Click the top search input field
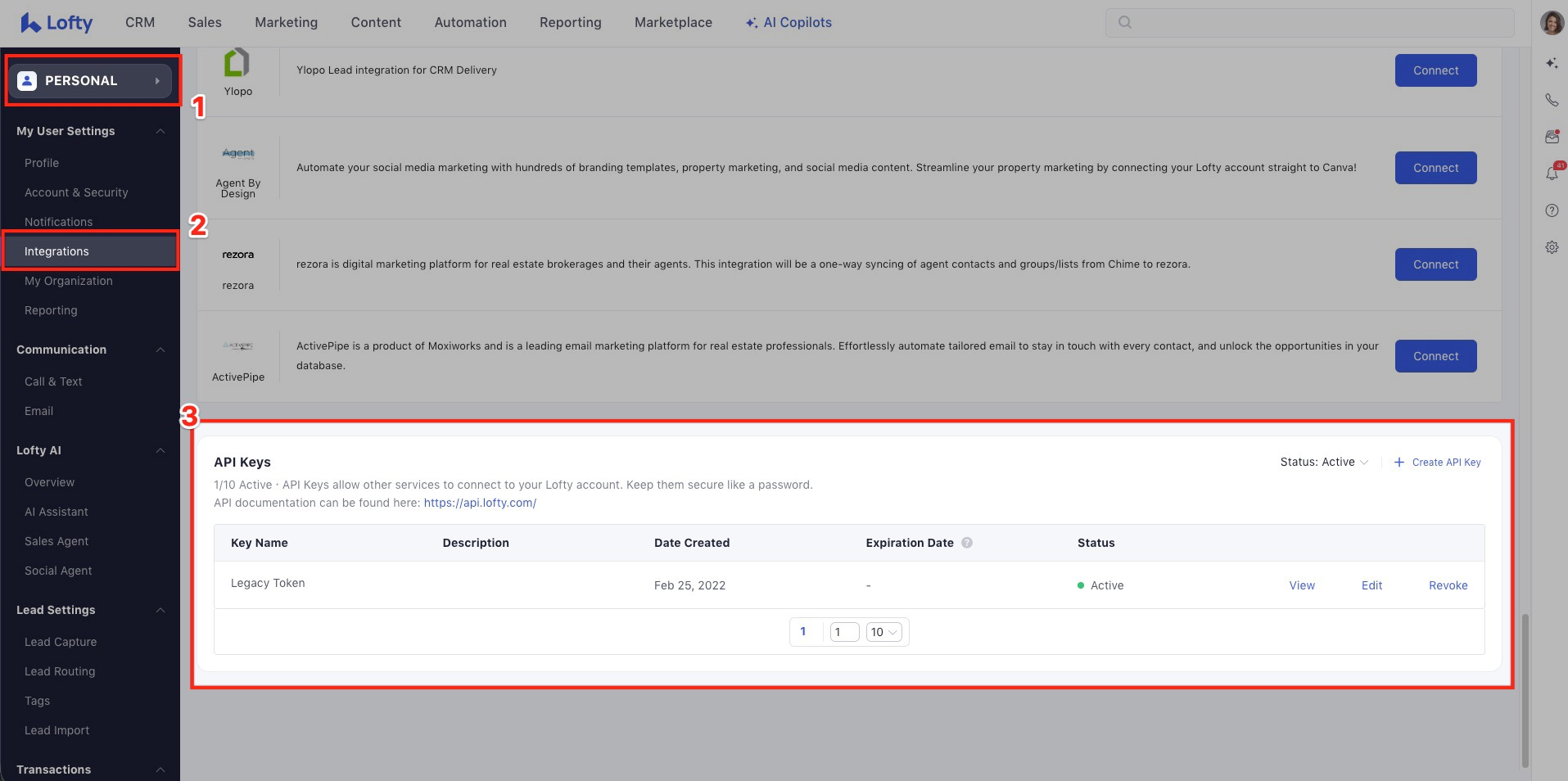 pos(1308,23)
